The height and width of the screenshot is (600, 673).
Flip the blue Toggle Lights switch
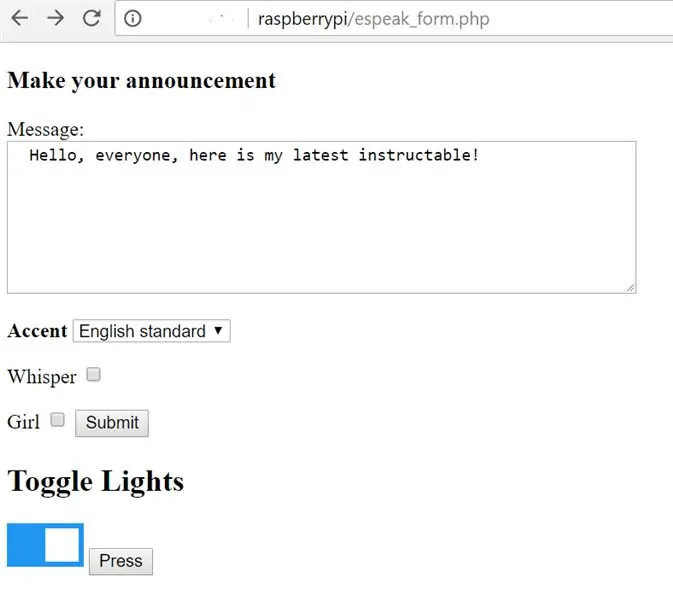(x=45, y=545)
